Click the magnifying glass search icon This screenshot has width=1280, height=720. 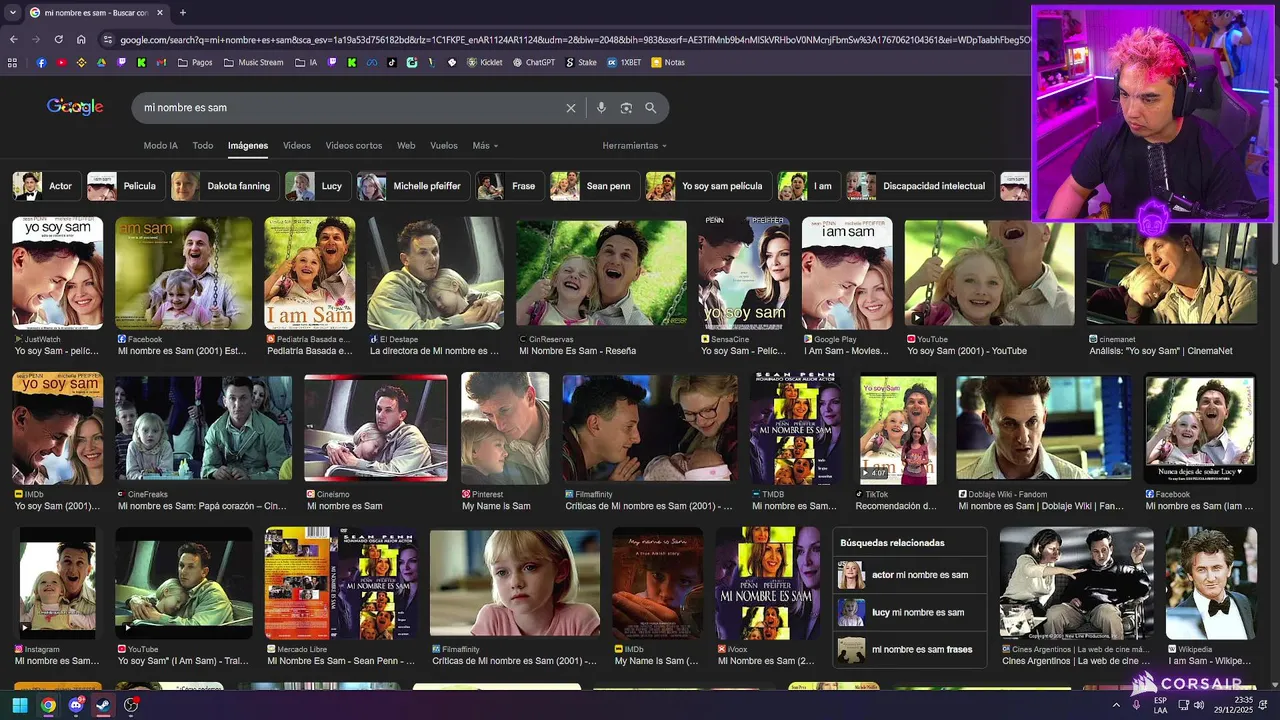651,108
